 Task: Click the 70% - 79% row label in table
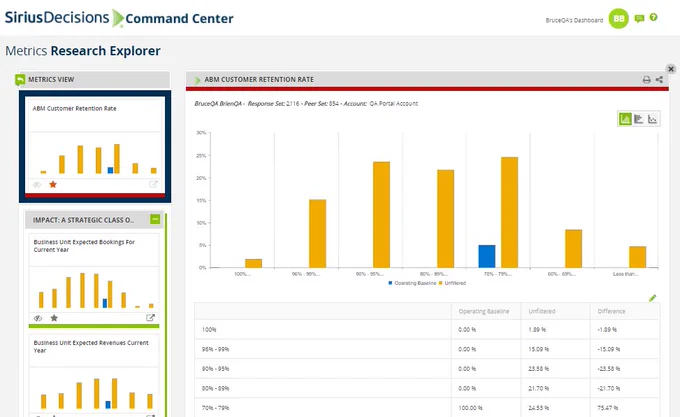tap(216, 408)
